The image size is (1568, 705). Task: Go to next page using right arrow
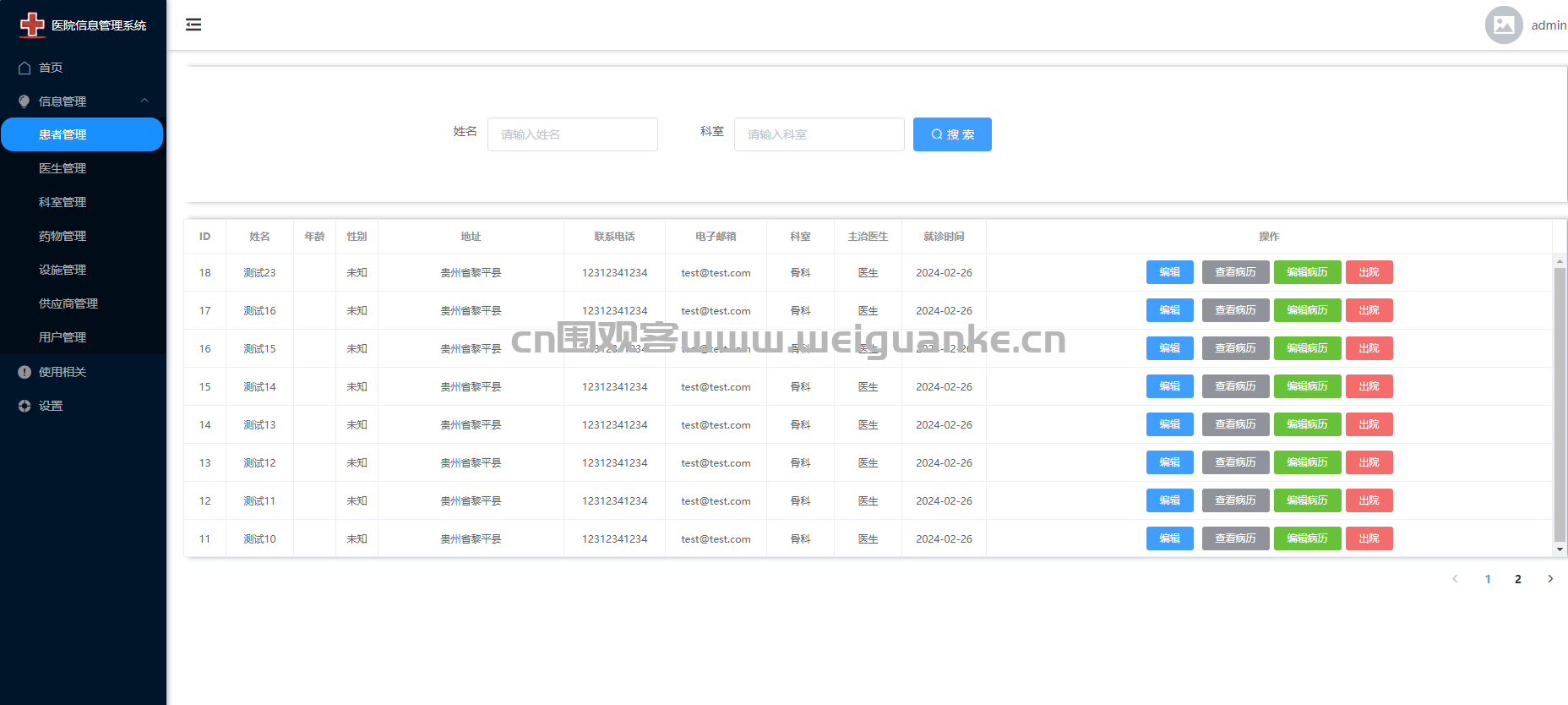pyautogui.click(x=1549, y=579)
